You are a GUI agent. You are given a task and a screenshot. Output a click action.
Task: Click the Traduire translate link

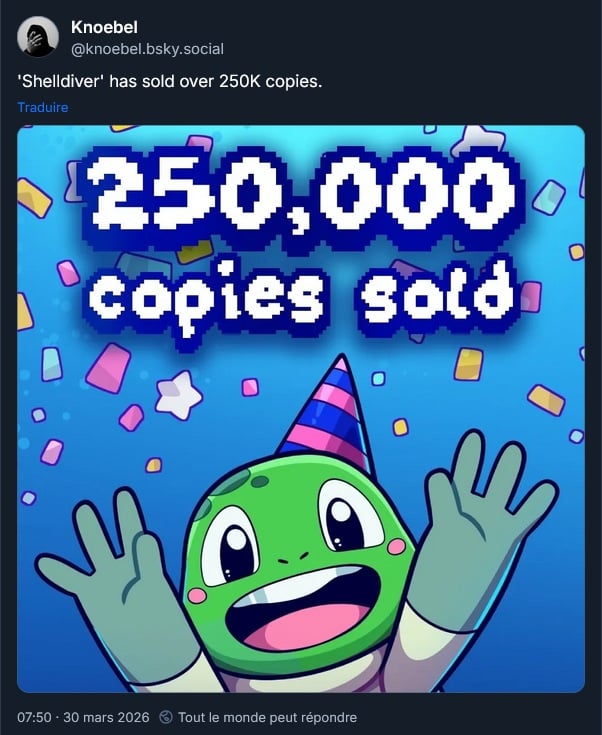click(x=43, y=107)
